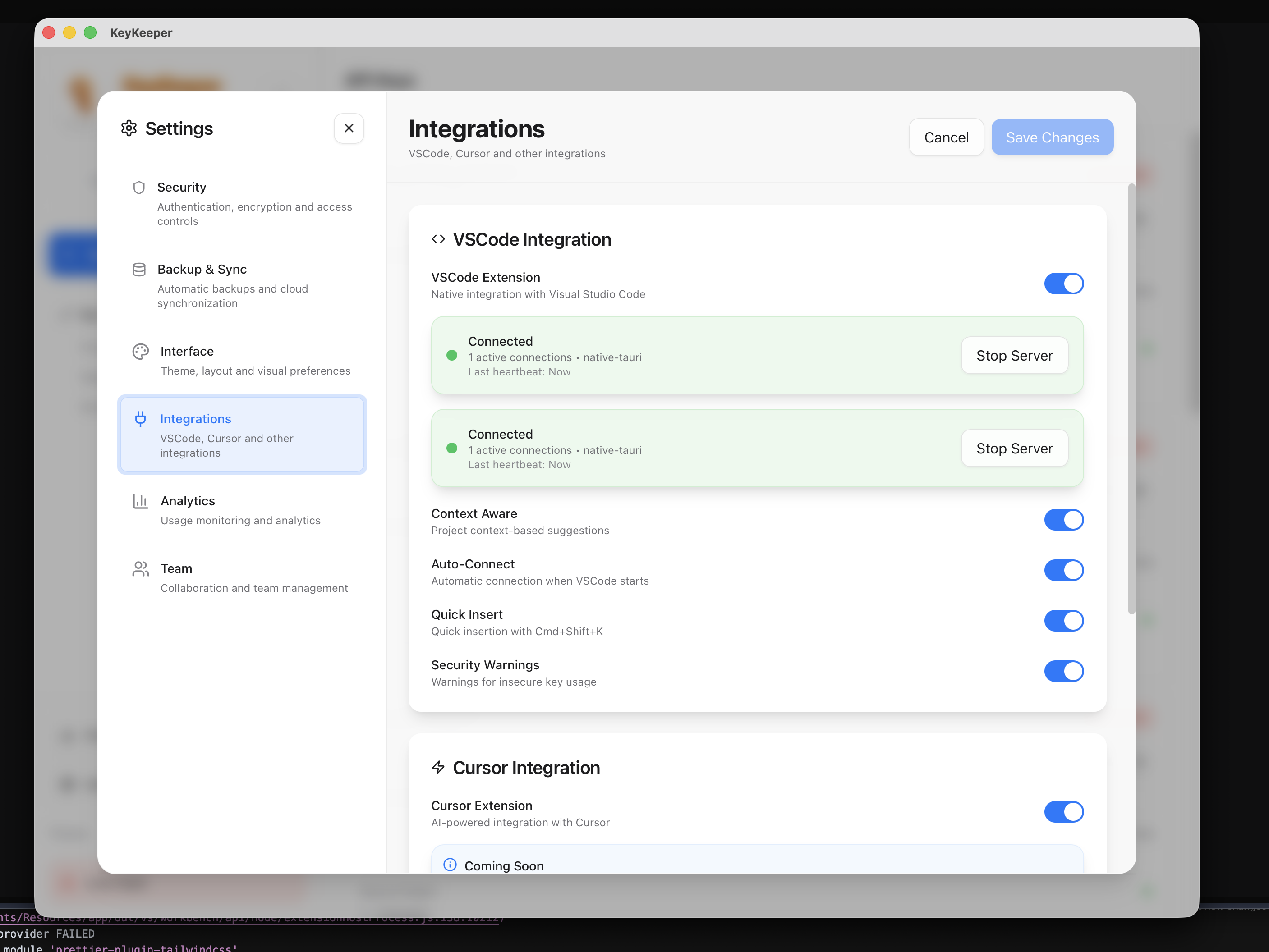Click the yellow macOS minimize button
The image size is (1269, 952).
click(69, 33)
